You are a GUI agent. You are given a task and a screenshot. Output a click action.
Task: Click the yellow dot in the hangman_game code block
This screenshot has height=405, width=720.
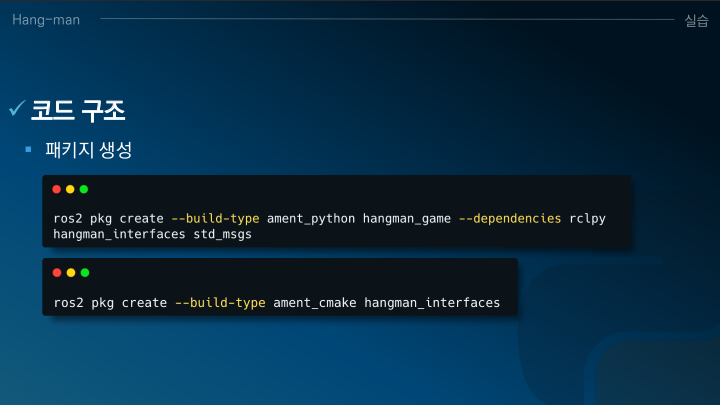click(70, 189)
